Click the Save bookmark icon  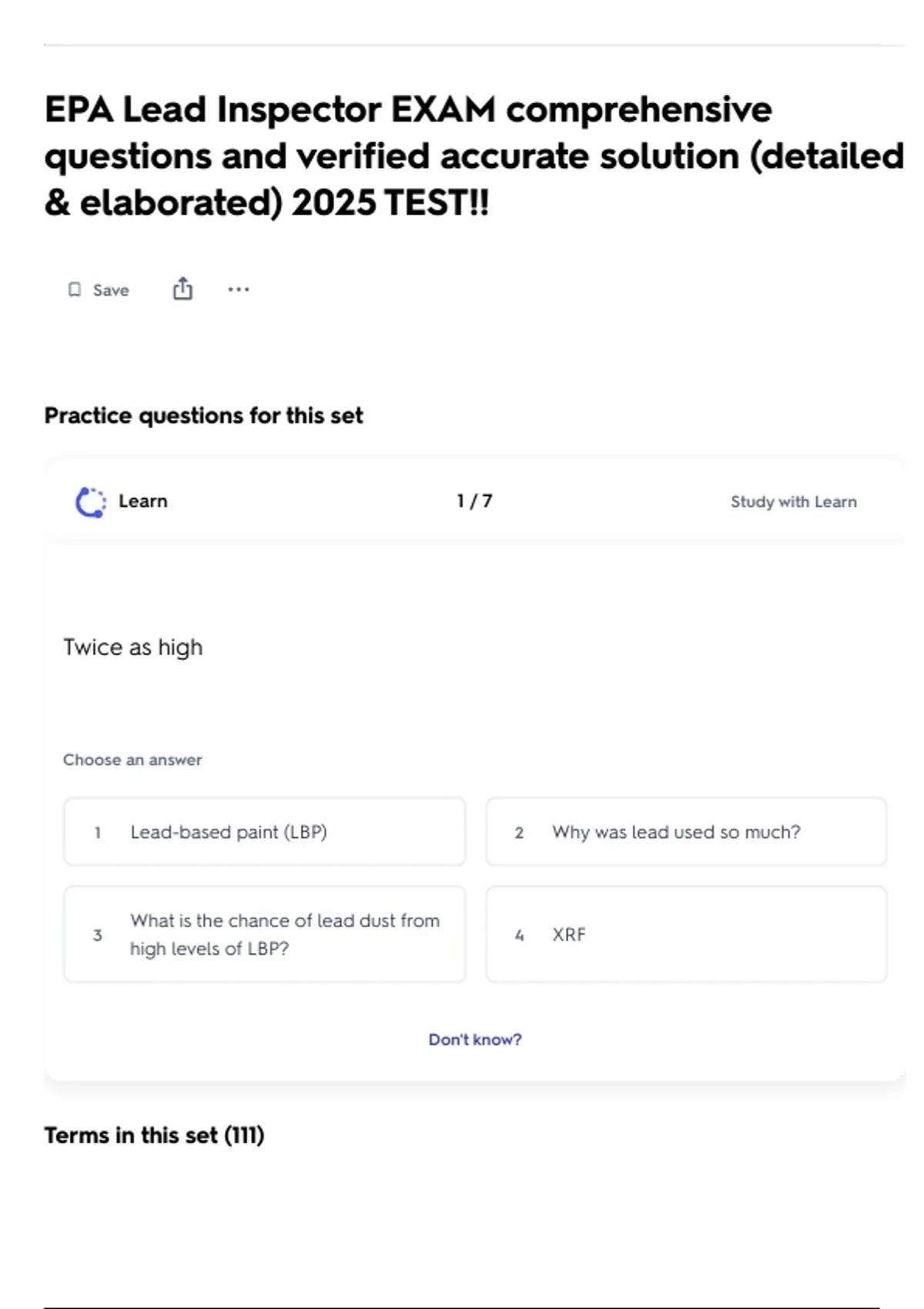click(75, 290)
